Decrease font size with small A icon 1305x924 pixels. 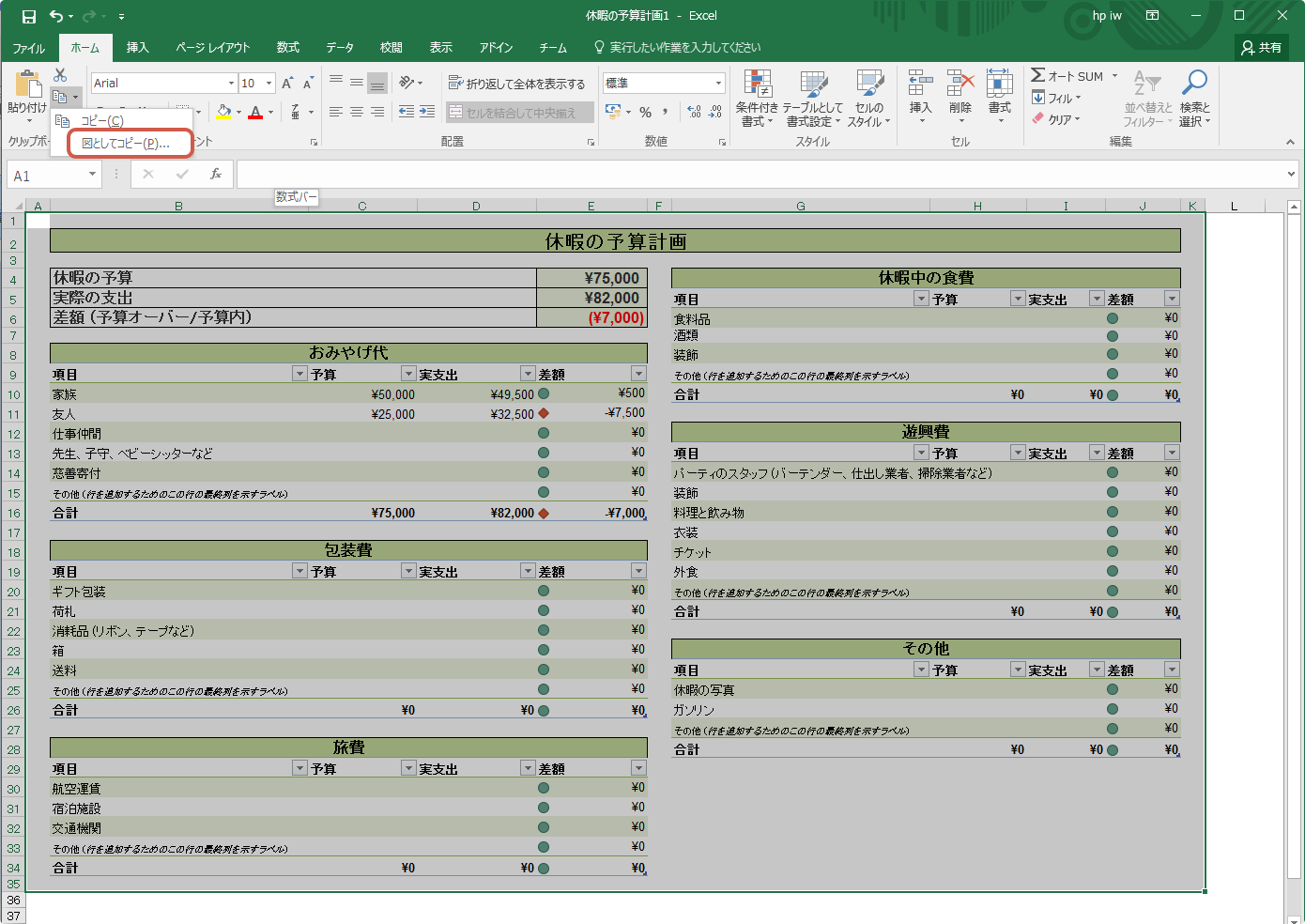click(308, 84)
